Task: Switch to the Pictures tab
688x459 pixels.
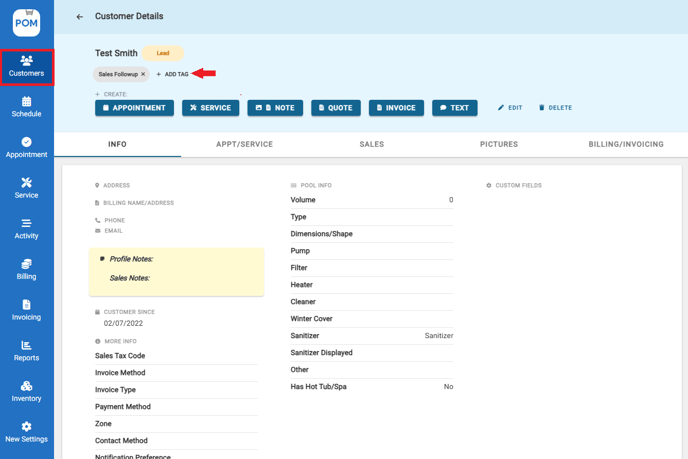Action: pyautogui.click(x=498, y=144)
